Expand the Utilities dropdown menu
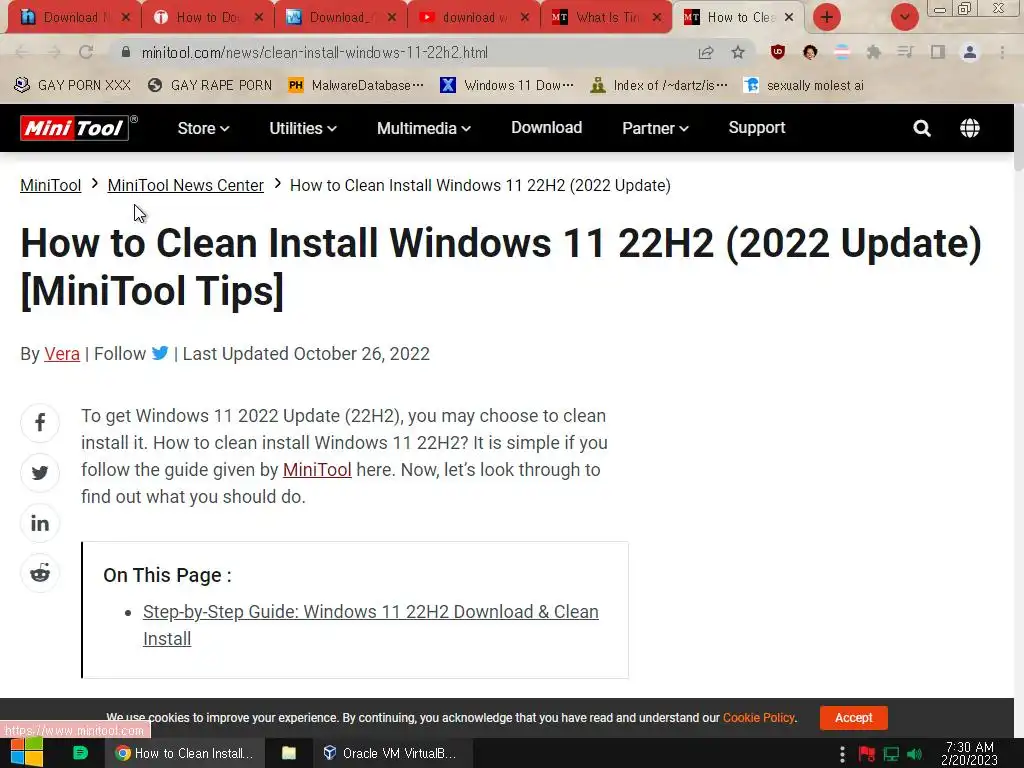The image size is (1024, 768). pyautogui.click(x=303, y=128)
